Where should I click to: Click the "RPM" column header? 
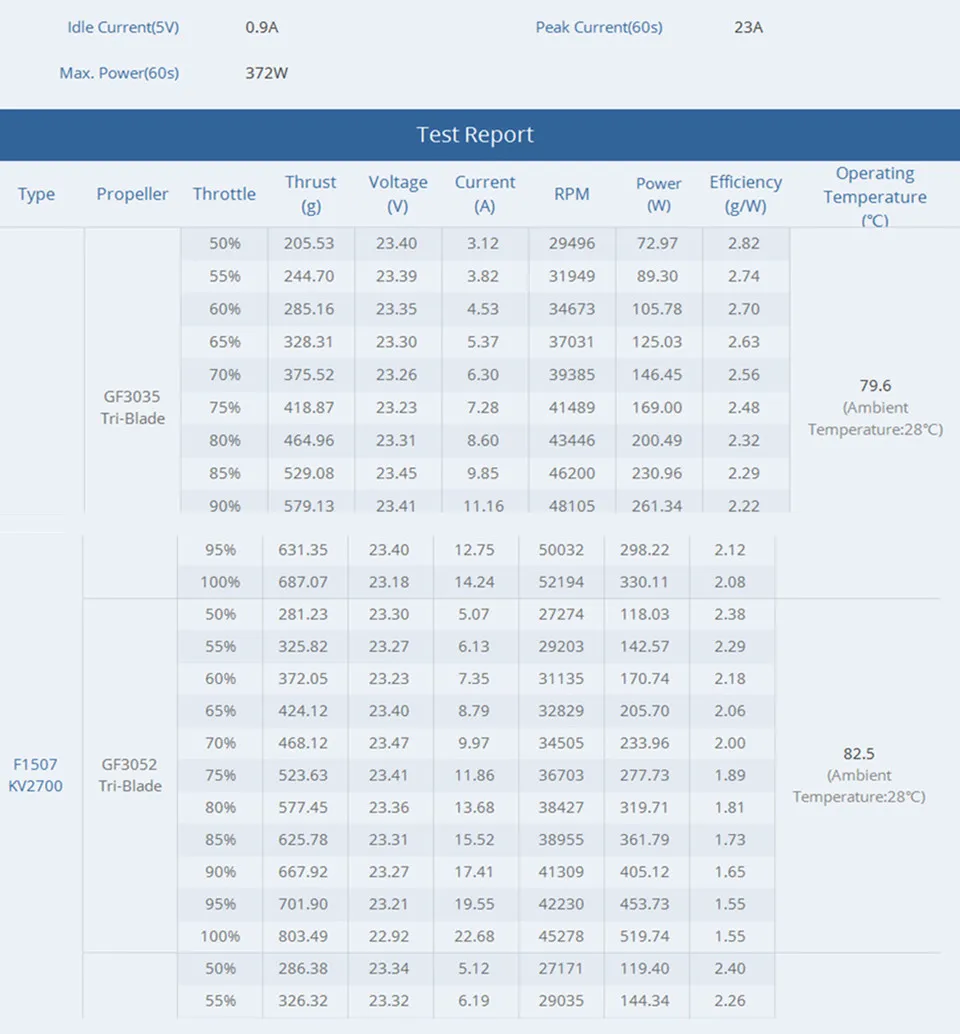pyautogui.click(x=572, y=194)
